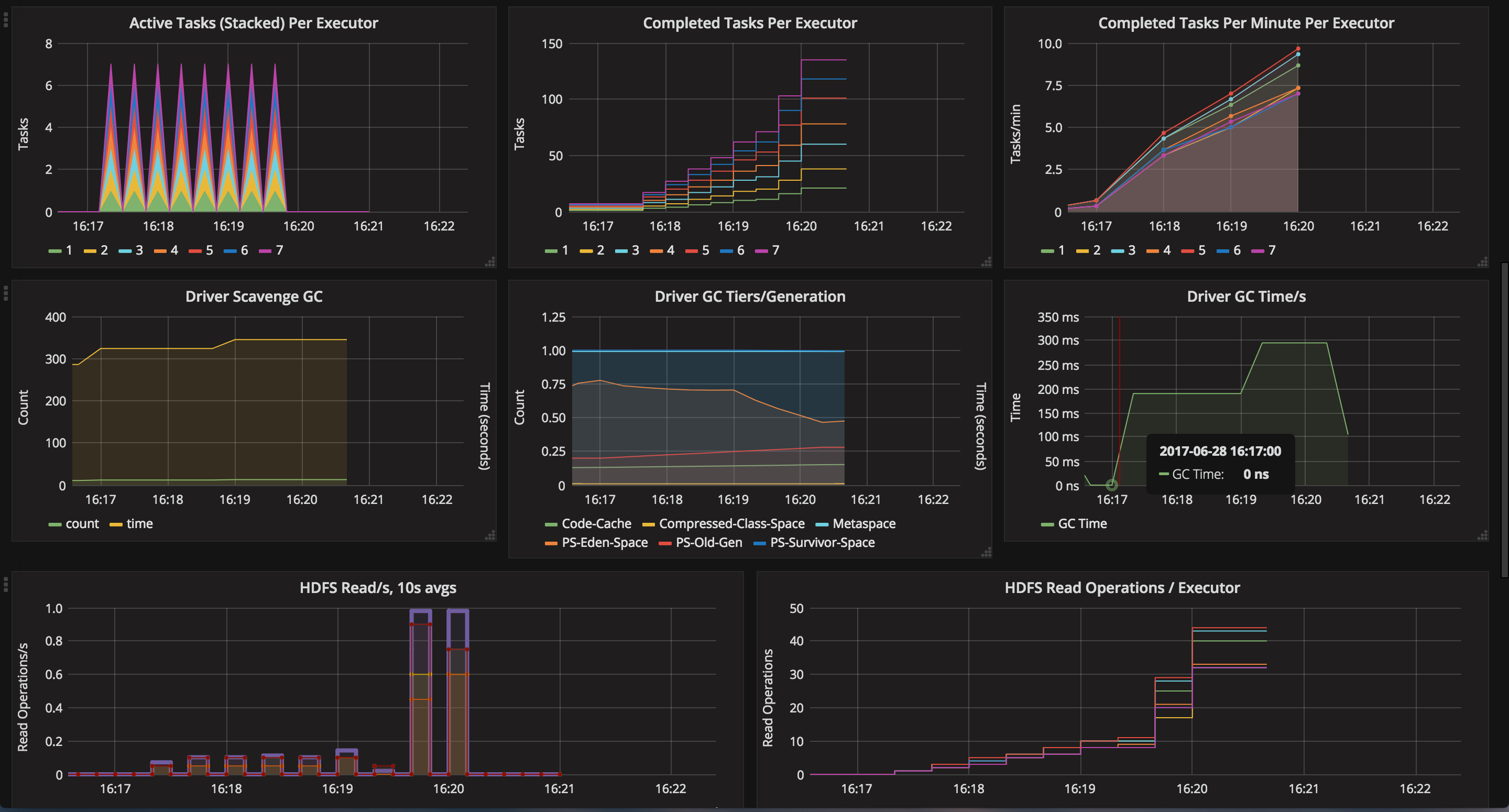Click resize handle of Driver GC Time/s panel
The height and width of the screenshot is (812, 1509).
(x=1482, y=535)
